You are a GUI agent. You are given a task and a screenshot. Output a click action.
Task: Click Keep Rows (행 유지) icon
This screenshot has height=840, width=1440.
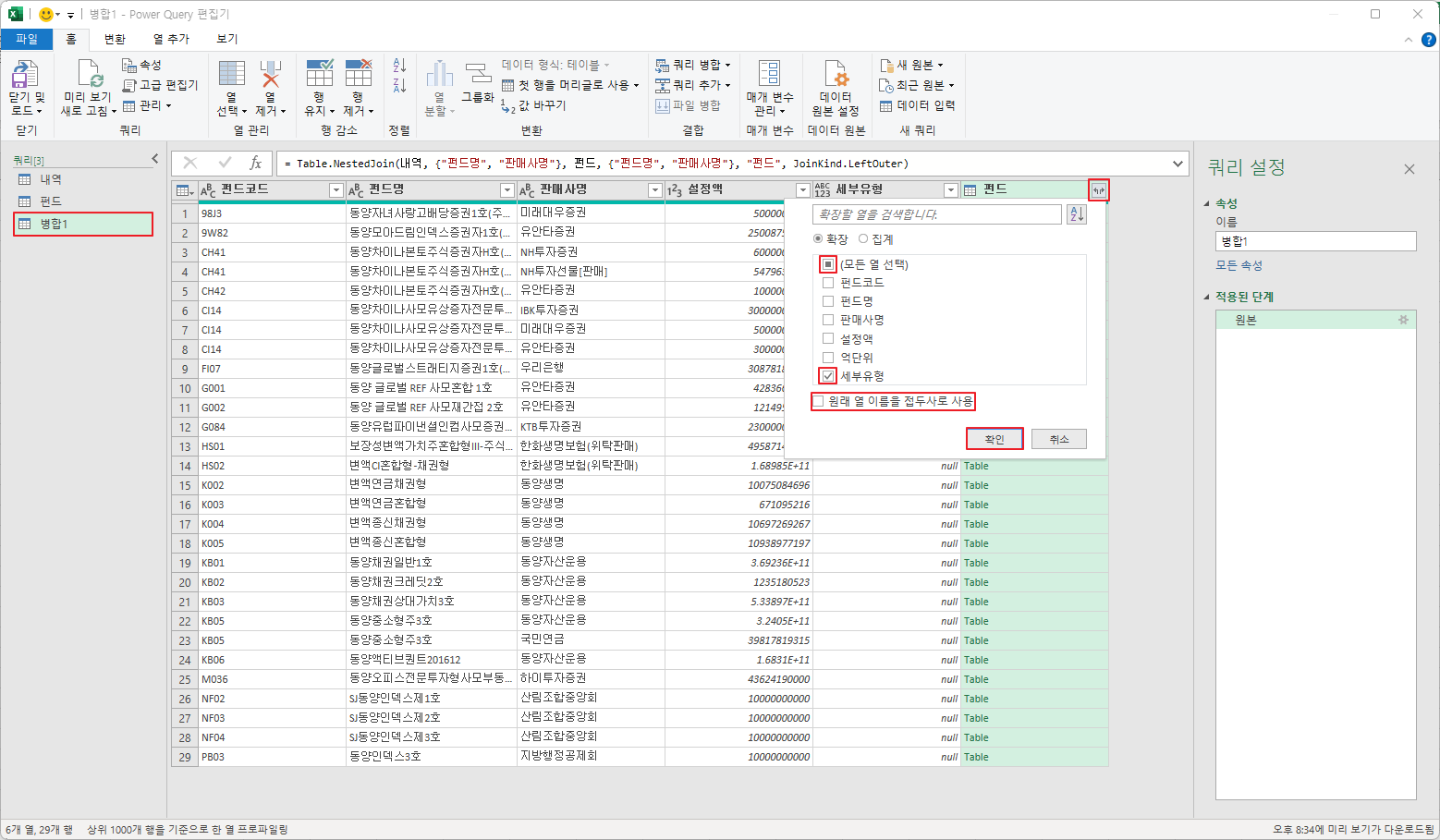tap(319, 74)
